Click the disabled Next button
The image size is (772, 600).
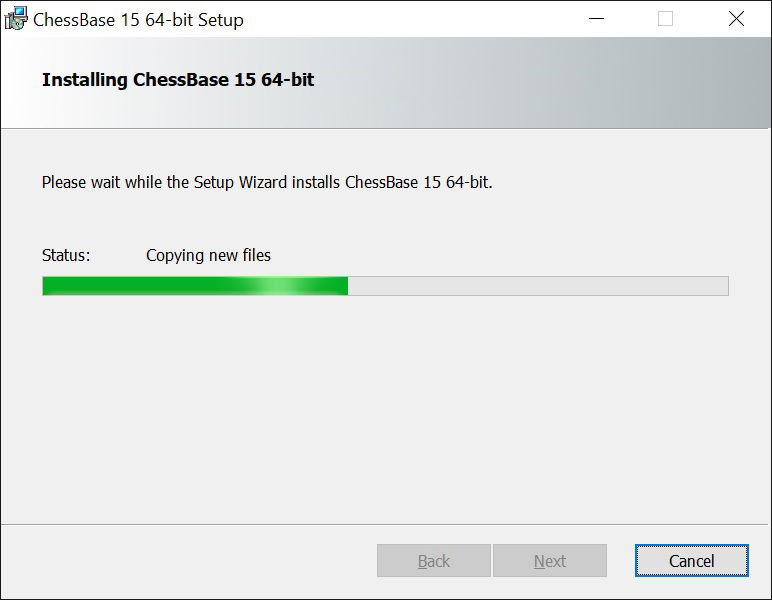point(549,561)
